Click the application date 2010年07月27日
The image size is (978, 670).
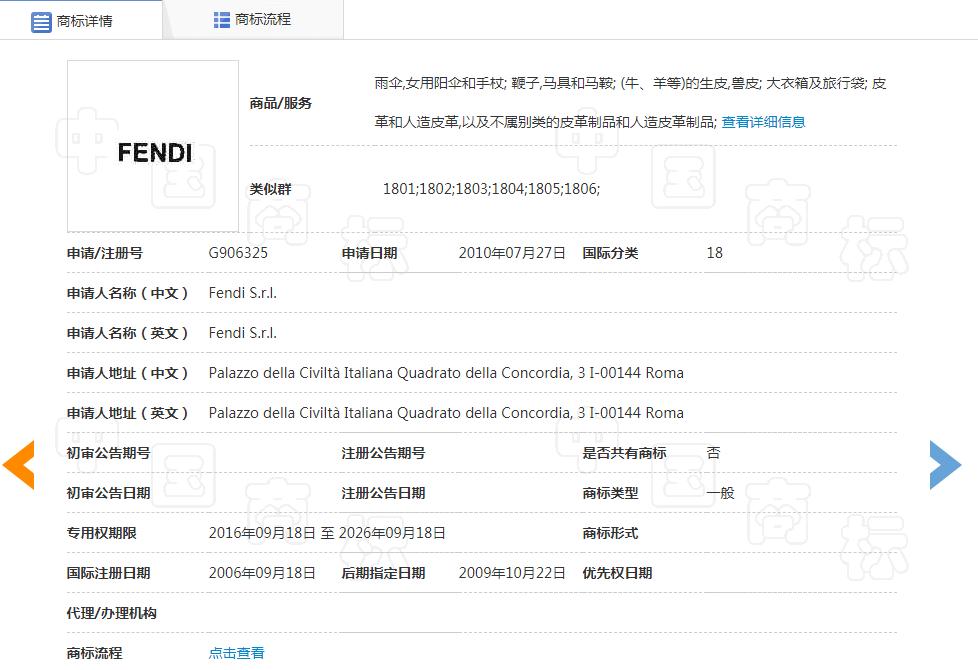[513, 253]
